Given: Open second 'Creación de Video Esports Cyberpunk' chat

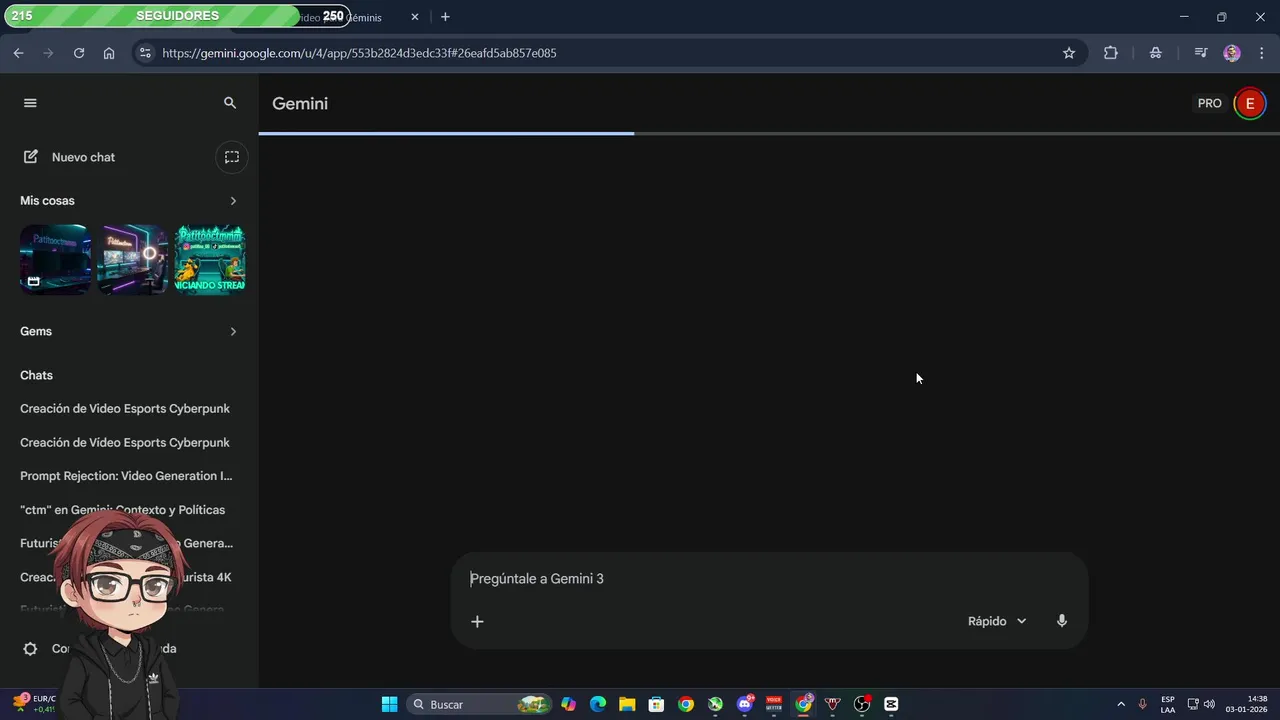Looking at the screenshot, I should tap(125, 443).
